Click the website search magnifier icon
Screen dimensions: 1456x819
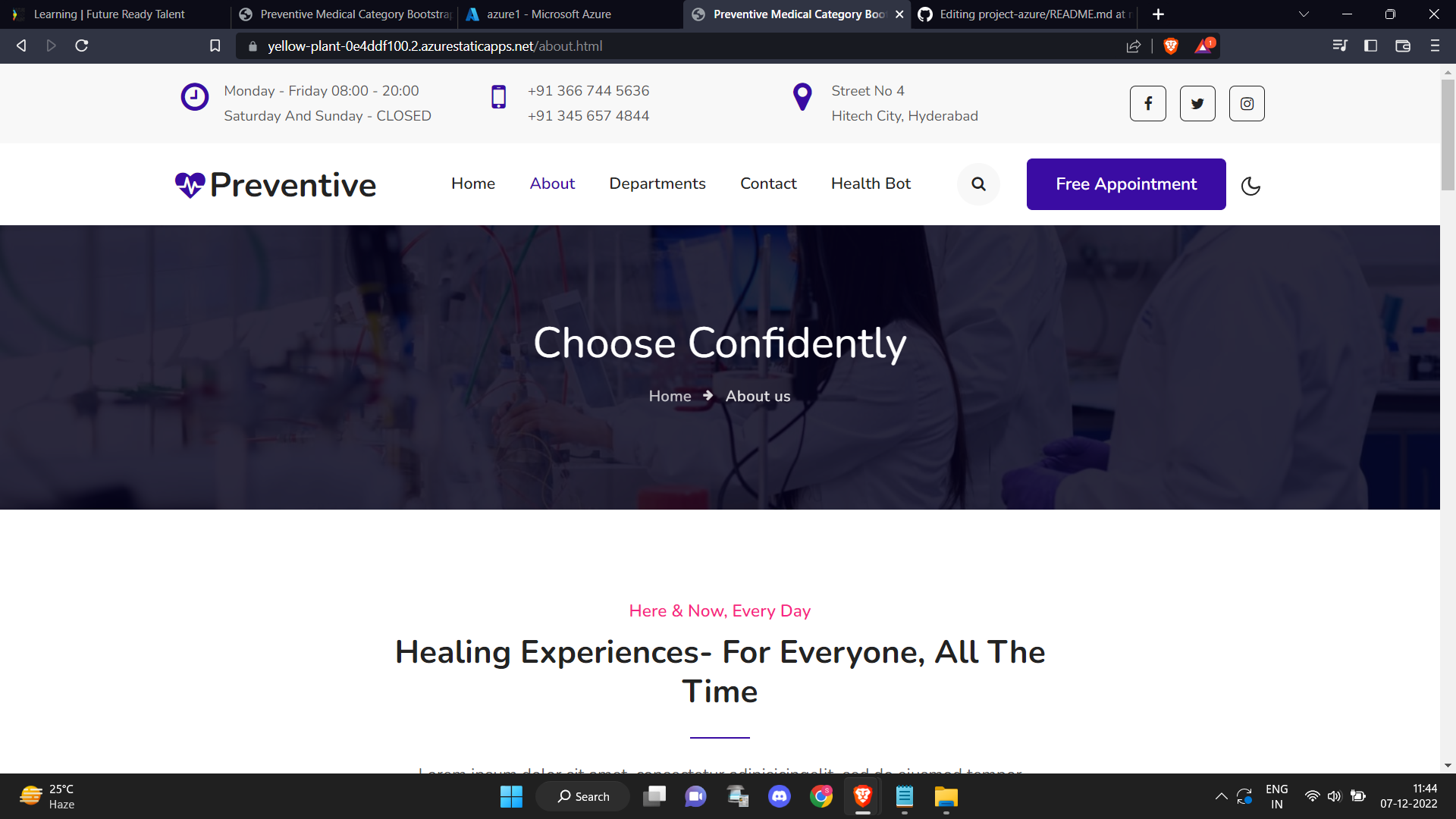click(978, 184)
